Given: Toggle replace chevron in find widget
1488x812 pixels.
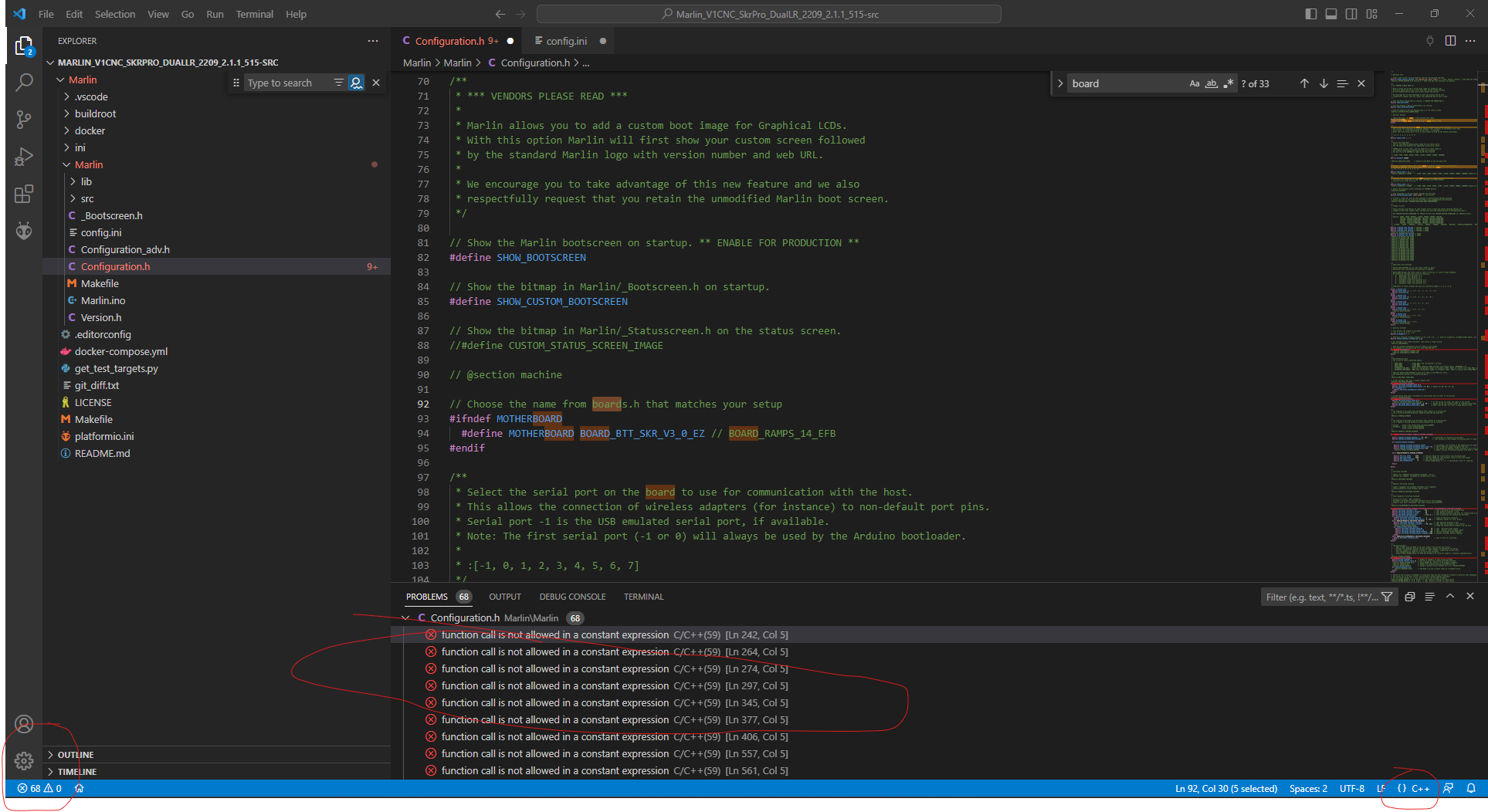Looking at the screenshot, I should coord(1060,83).
